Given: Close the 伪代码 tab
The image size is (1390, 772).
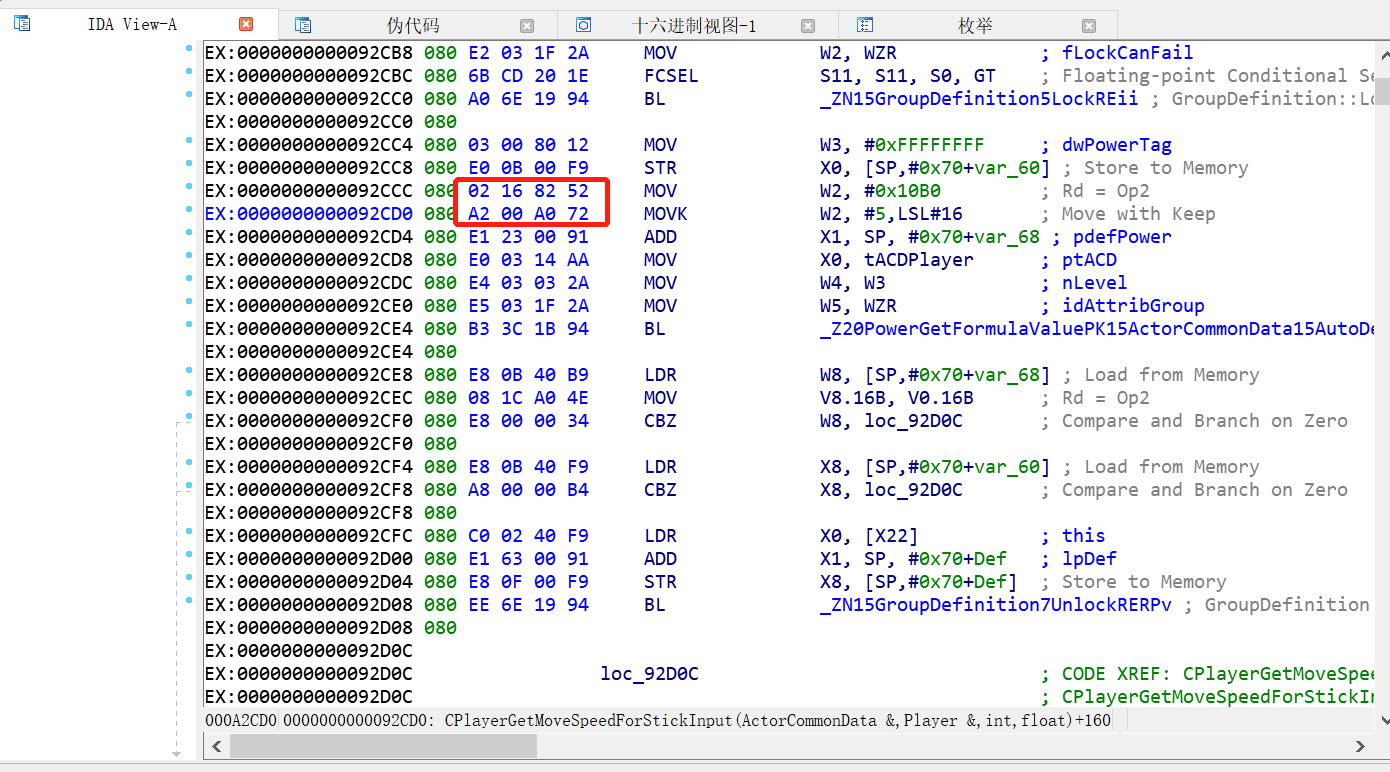Looking at the screenshot, I should (x=527, y=26).
